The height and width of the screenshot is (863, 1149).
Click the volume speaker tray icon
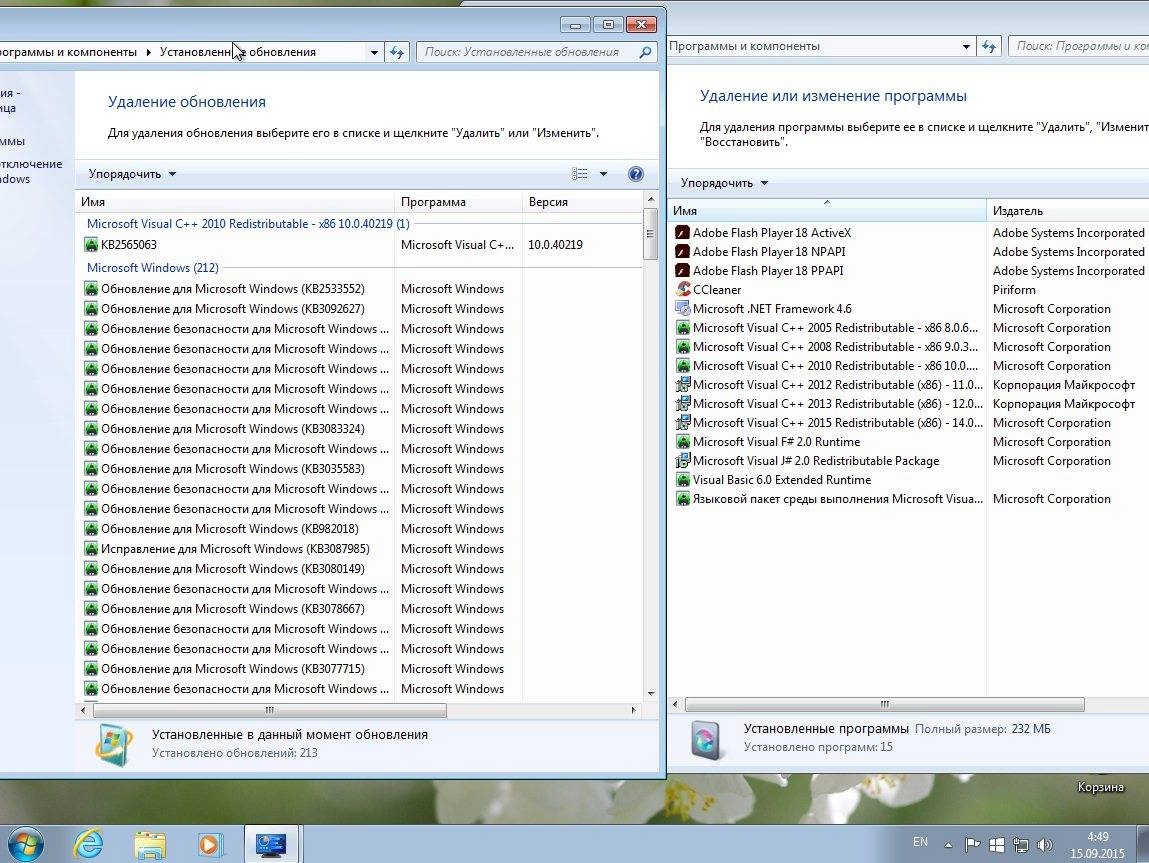point(1045,845)
